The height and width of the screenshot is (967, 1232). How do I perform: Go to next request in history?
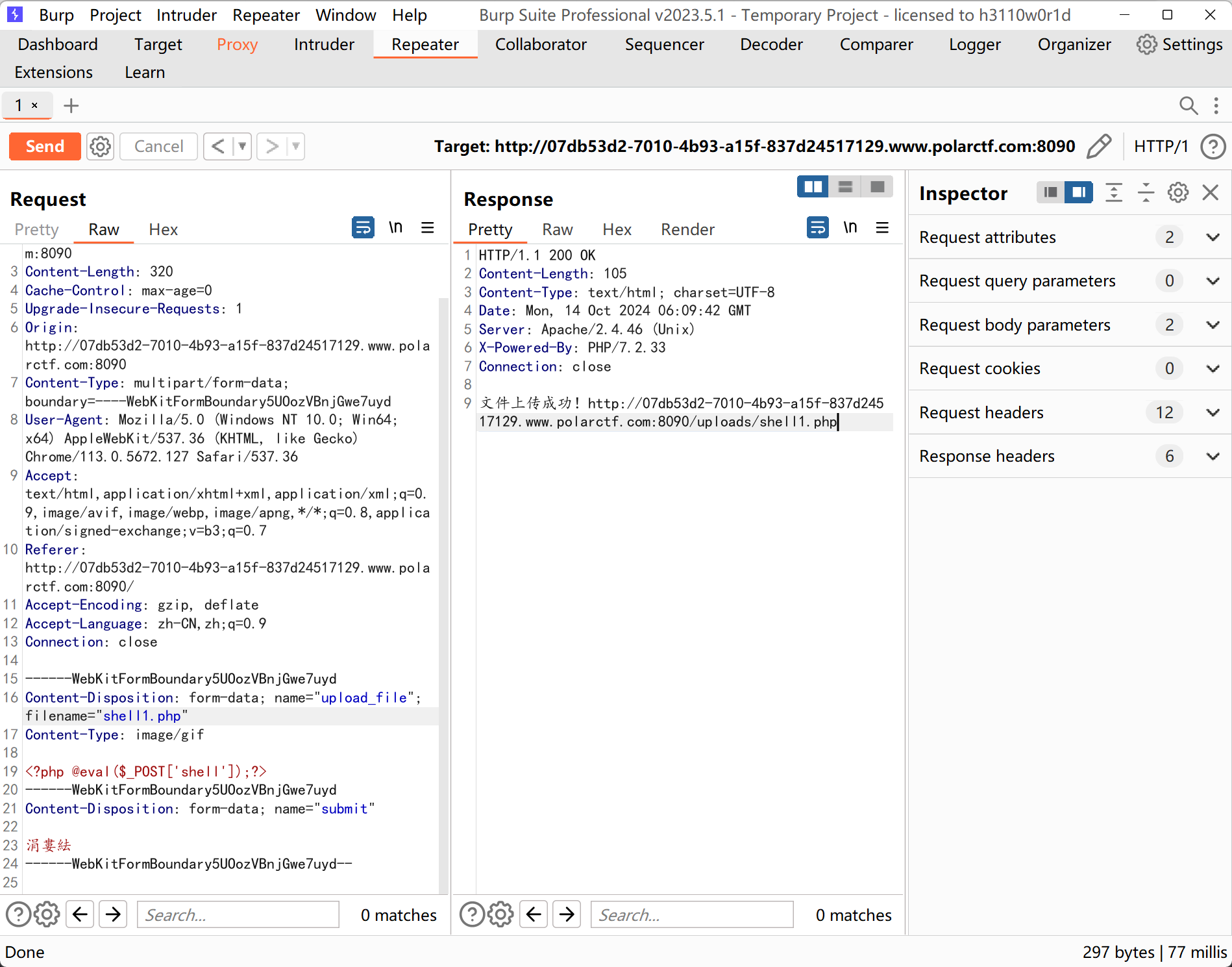(271, 147)
